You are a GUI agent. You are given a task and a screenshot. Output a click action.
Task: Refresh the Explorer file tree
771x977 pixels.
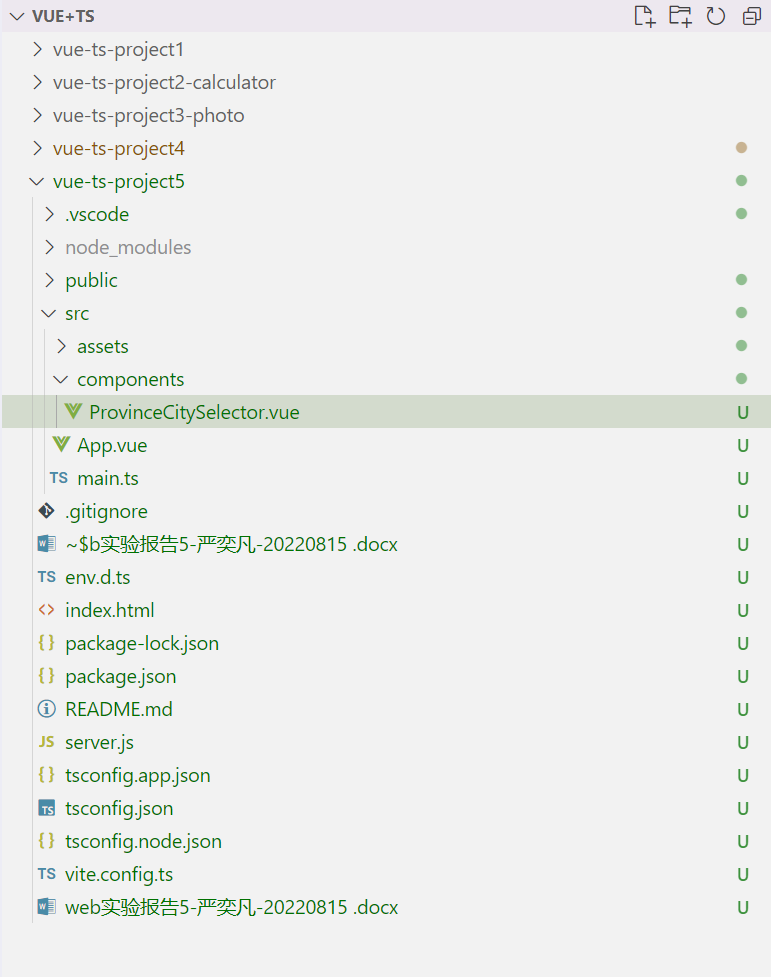click(x=716, y=16)
